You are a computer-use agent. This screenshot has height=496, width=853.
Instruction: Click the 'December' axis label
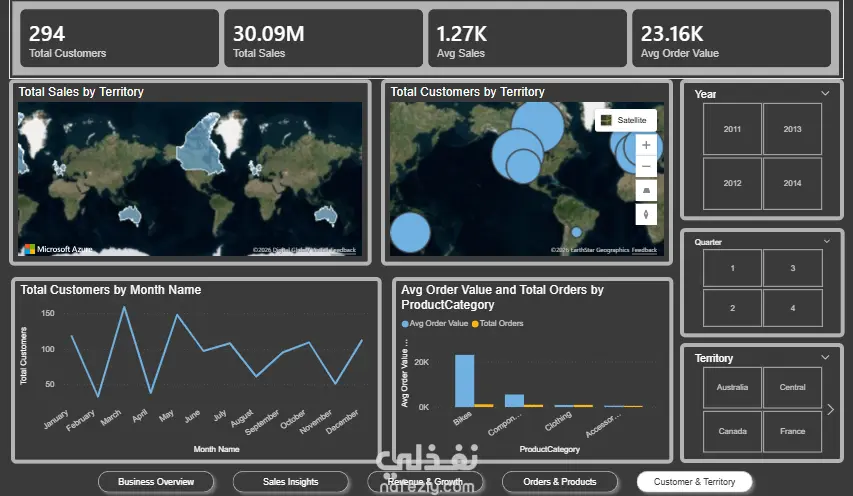(343, 421)
